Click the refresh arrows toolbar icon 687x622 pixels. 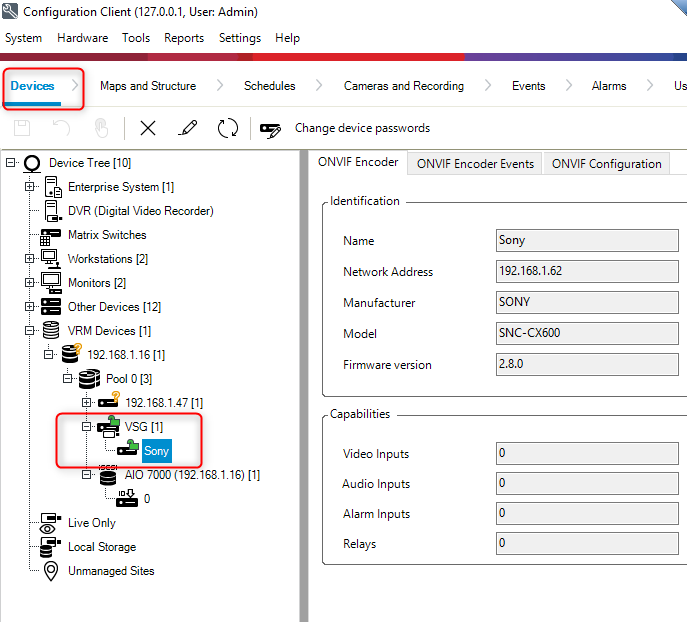228,128
